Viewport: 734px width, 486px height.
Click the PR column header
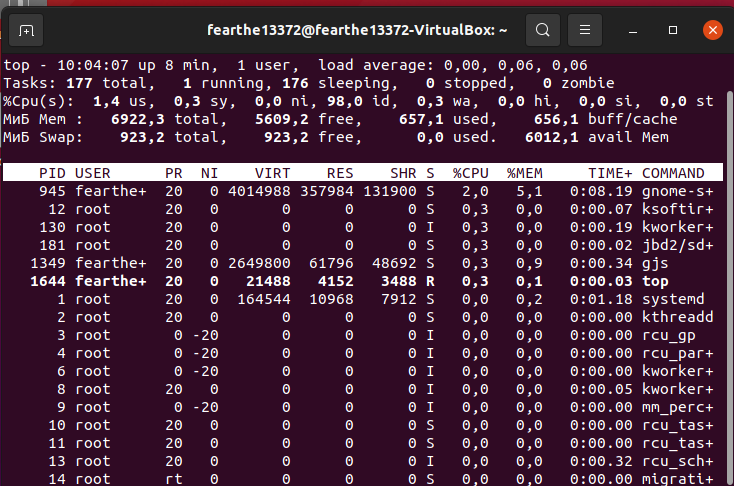point(174,173)
